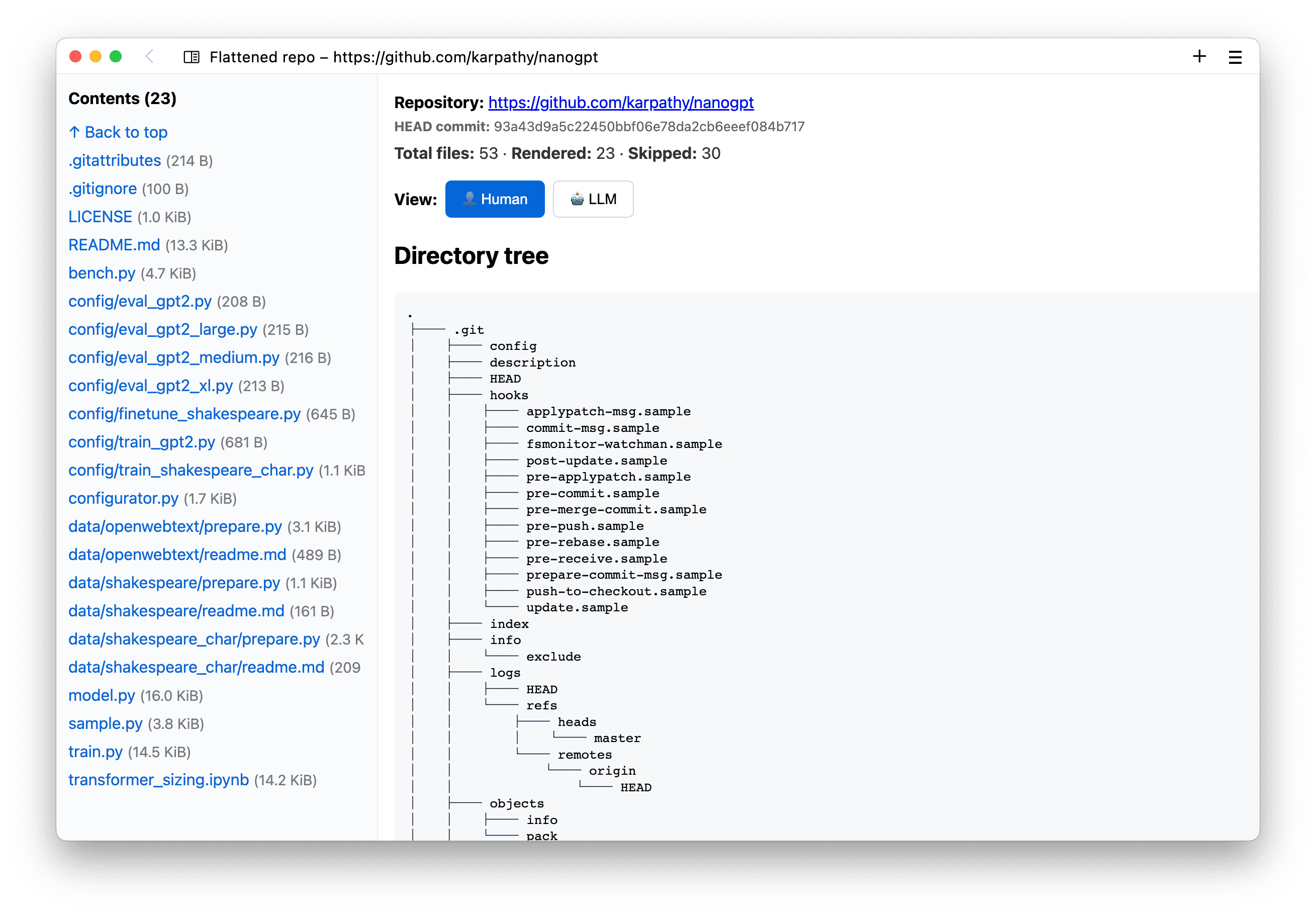The image size is (1316, 915).
Task: Jump to README.md in contents
Action: coord(114,245)
